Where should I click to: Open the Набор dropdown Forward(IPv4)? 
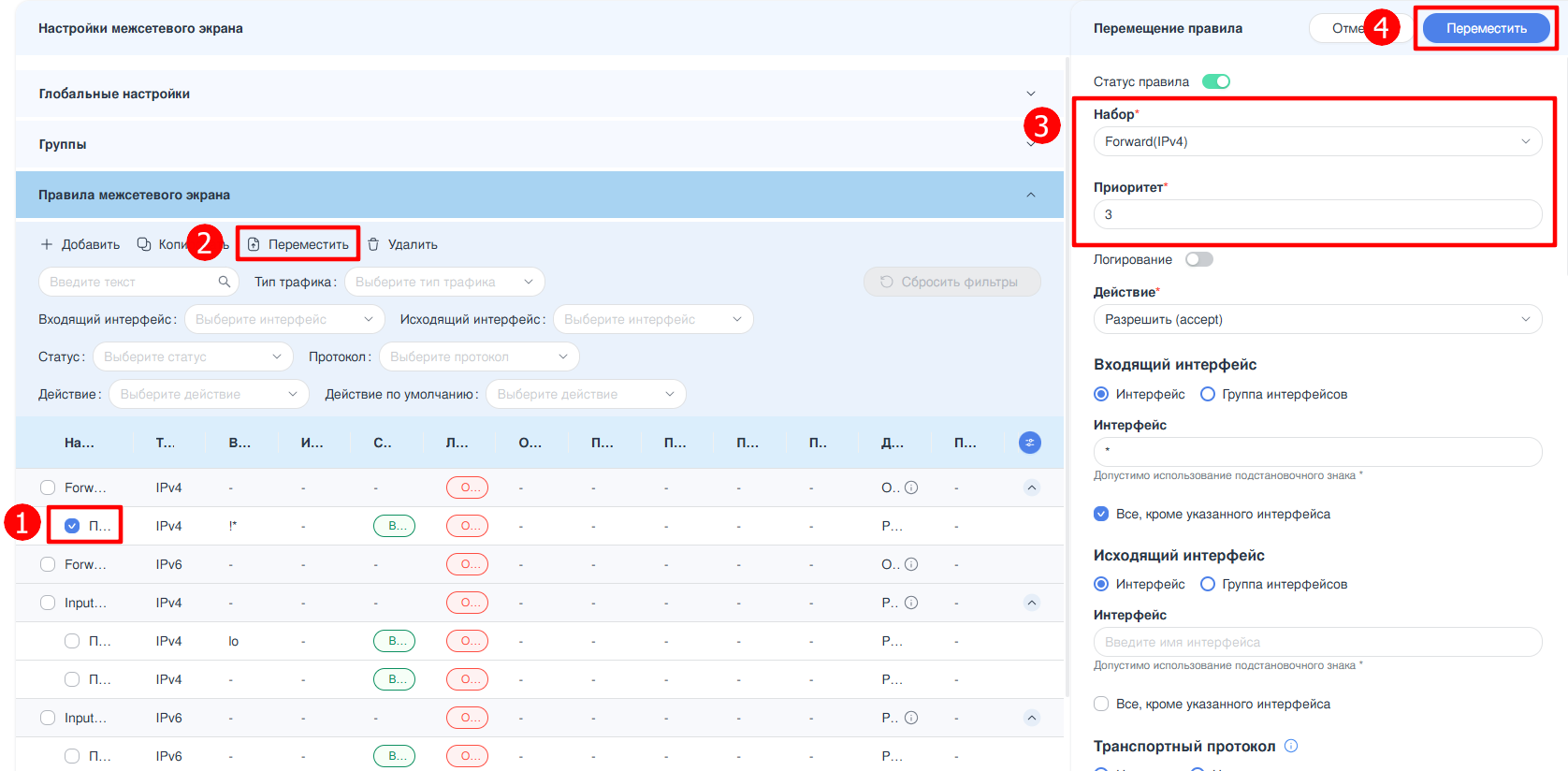click(x=1316, y=141)
